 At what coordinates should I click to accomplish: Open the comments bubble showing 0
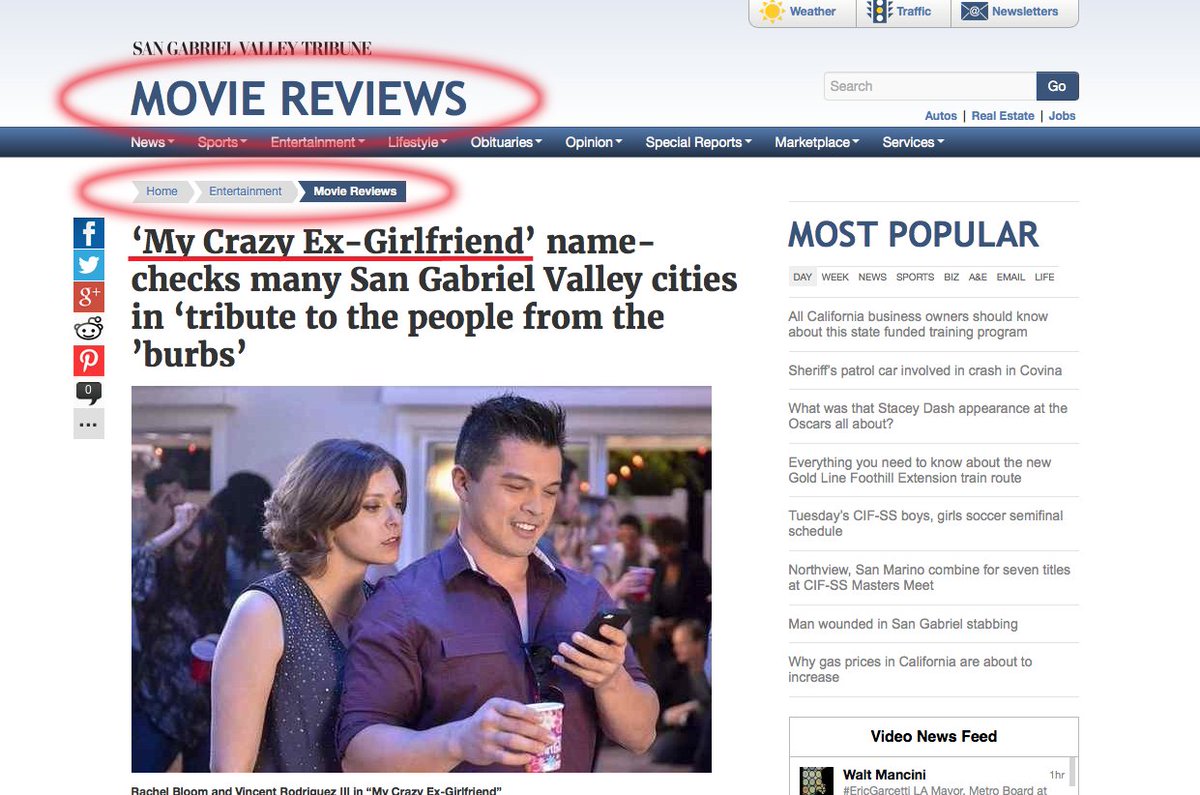(x=89, y=393)
